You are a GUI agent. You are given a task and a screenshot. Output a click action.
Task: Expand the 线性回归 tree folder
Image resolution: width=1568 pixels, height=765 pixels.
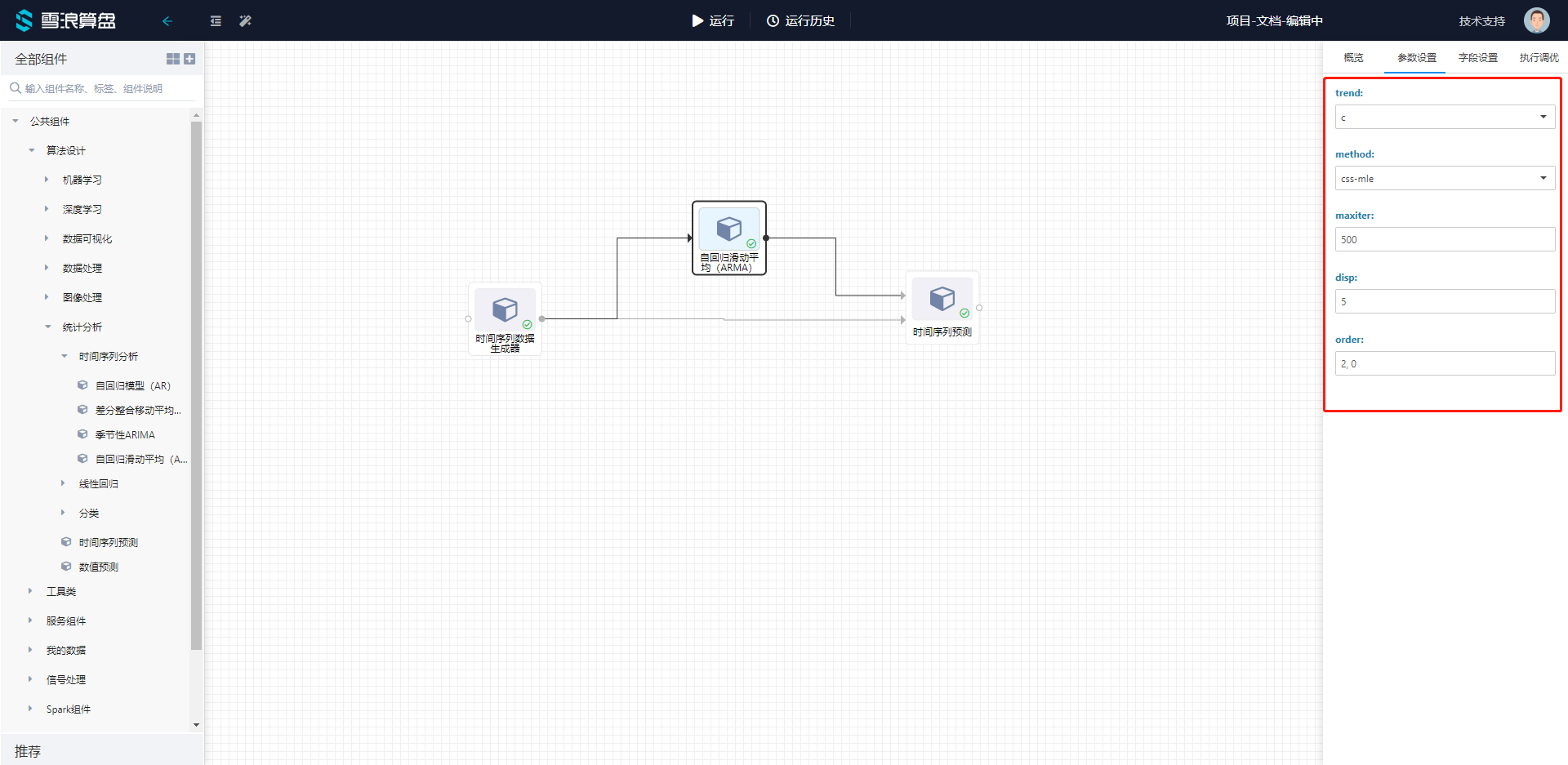pos(63,484)
